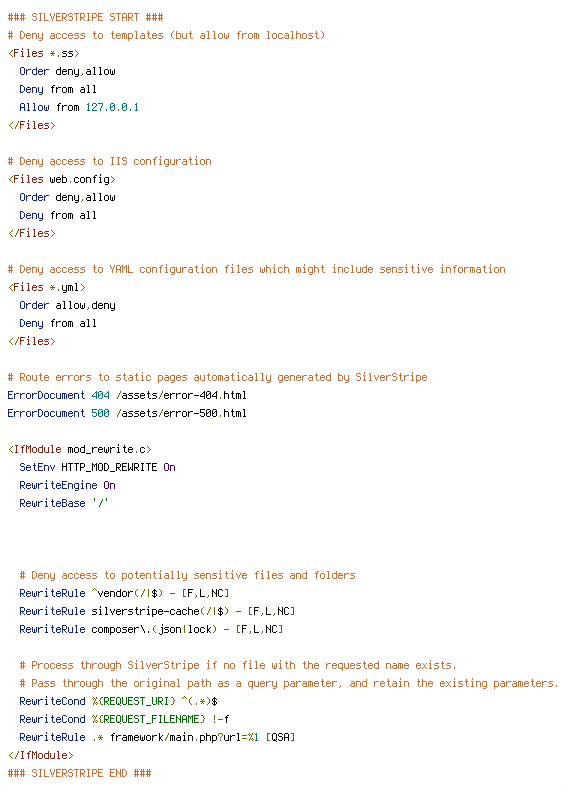This screenshot has height=790, width=568.
Task: Click framework/main.php?url=%1 in the RewriteRule
Action: 184,737
